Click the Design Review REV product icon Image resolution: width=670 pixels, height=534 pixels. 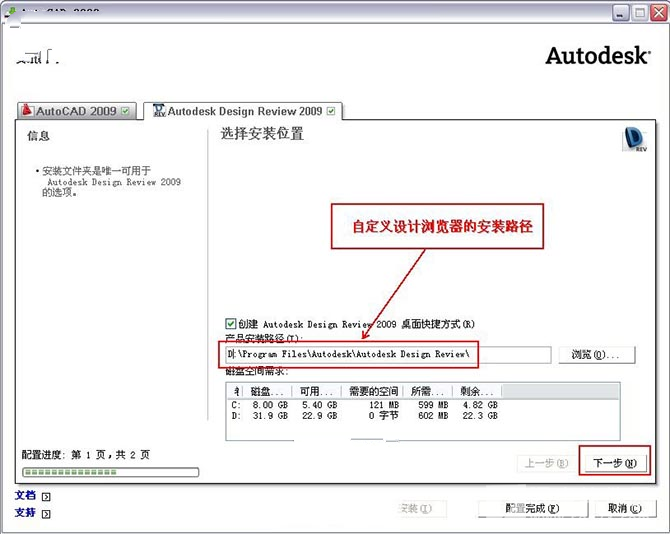point(635,139)
